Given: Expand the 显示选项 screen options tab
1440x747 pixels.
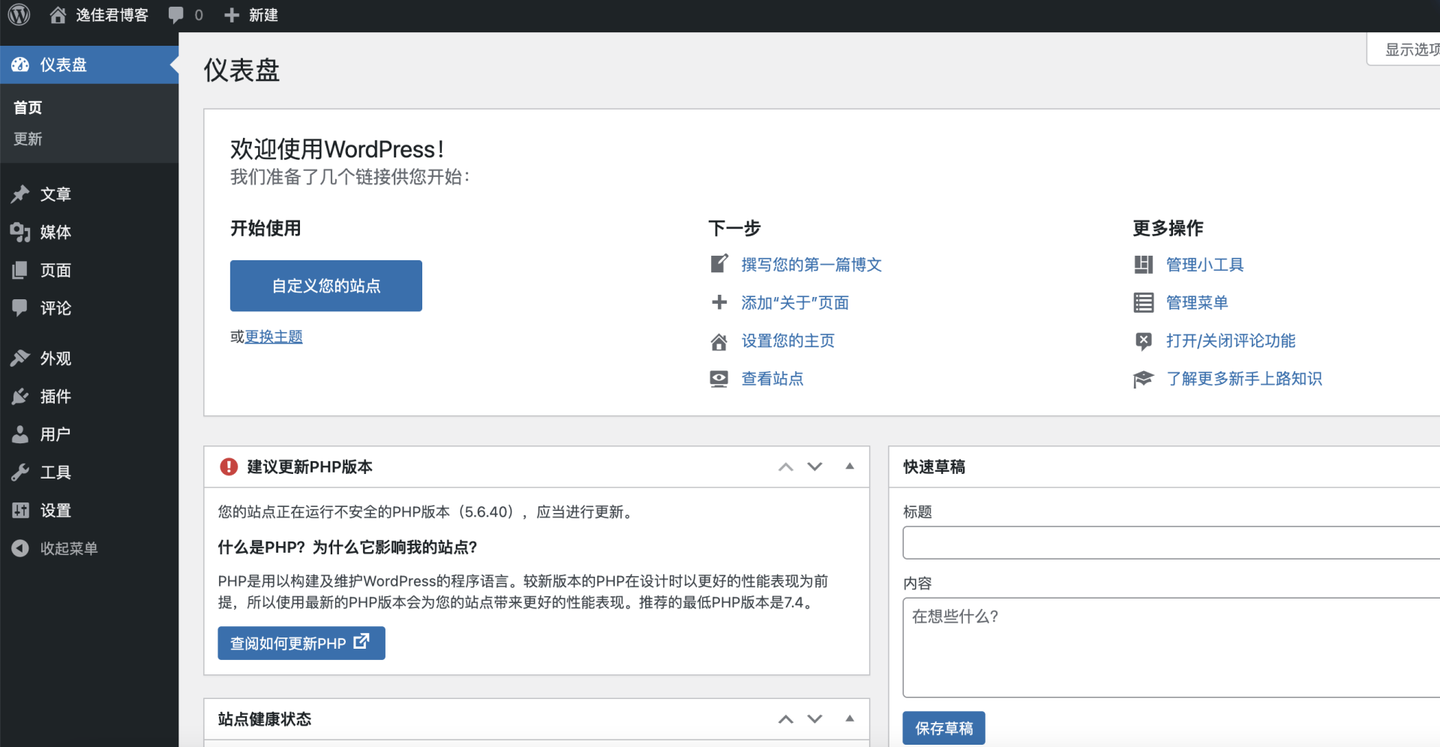Looking at the screenshot, I should coord(1404,49).
